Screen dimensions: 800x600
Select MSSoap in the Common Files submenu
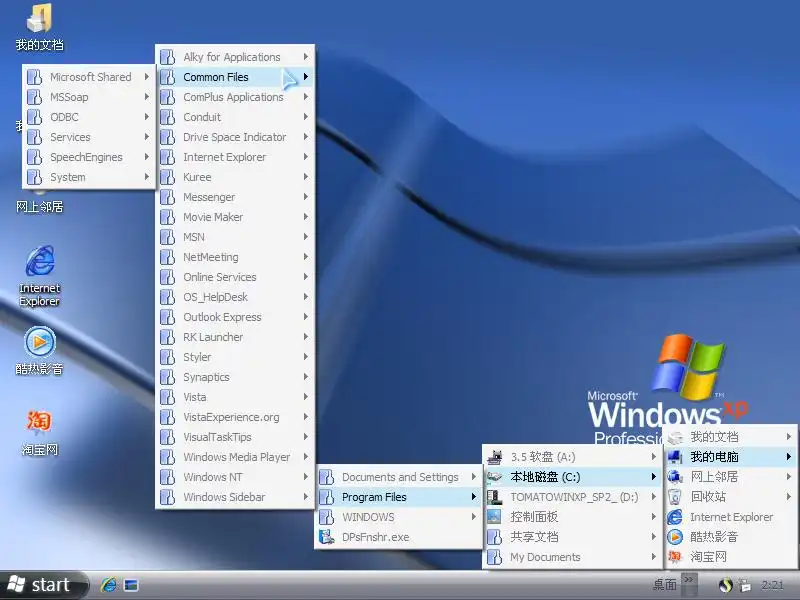(89, 97)
